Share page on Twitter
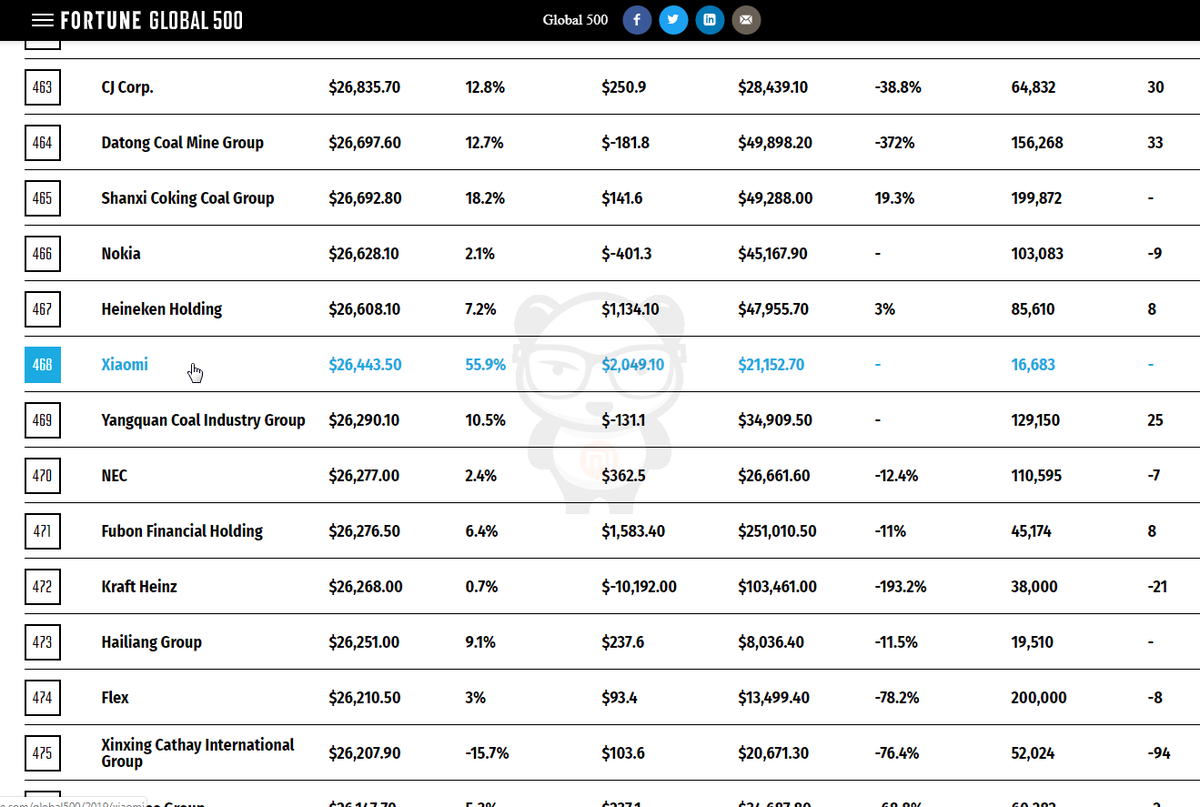 tap(673, 20)
